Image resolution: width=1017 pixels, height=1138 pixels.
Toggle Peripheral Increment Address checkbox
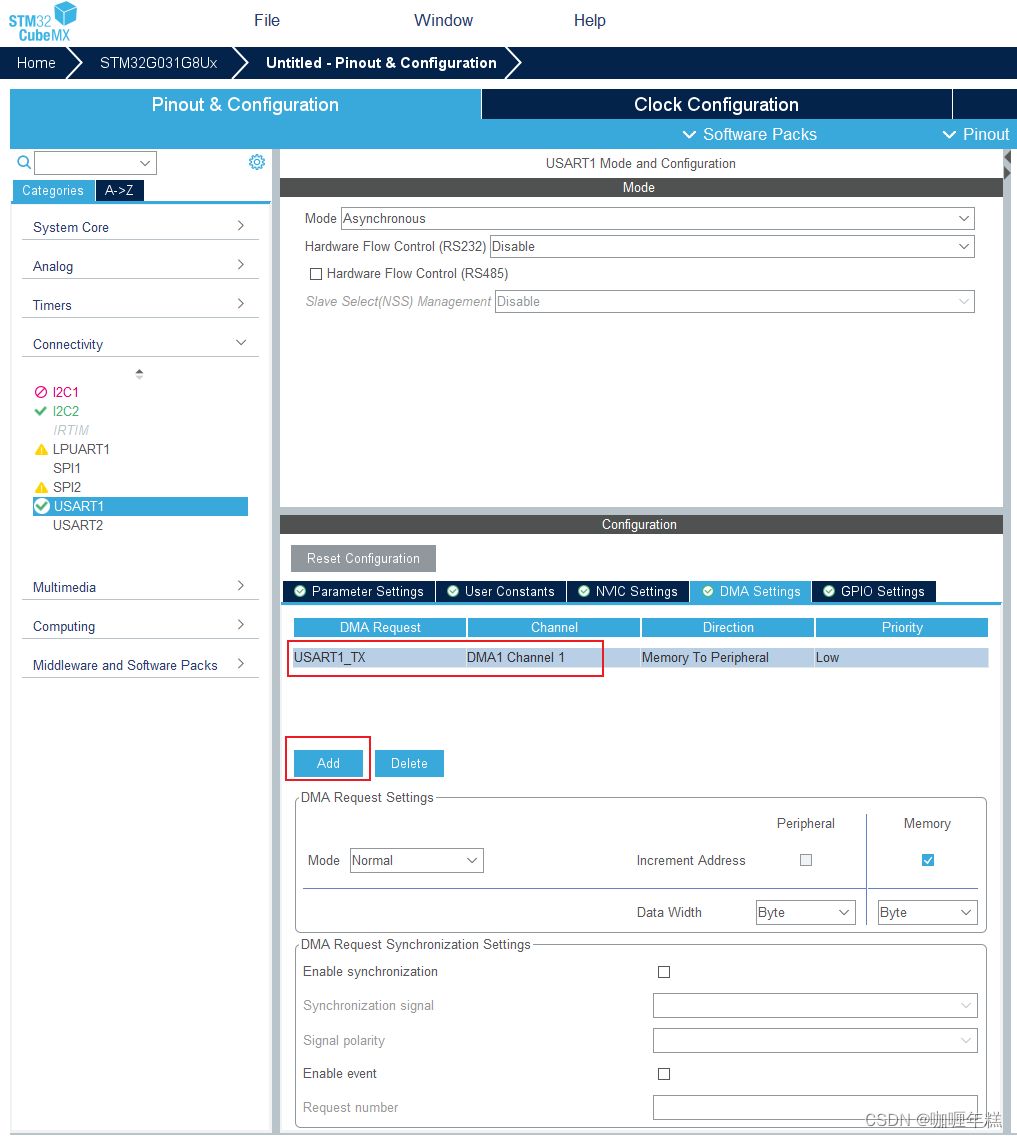pos(806,860)
